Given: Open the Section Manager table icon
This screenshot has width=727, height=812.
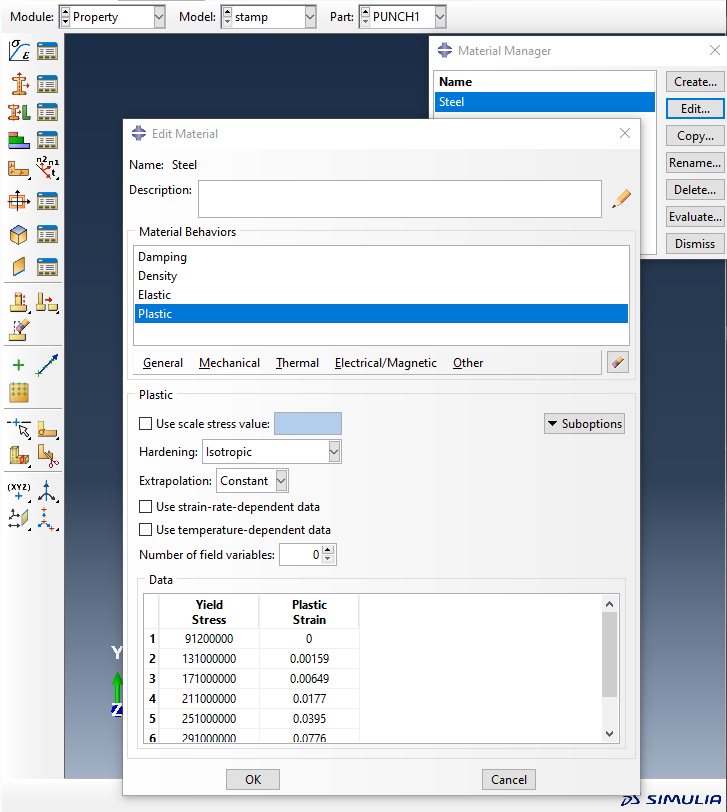Looking at the screenshot, I should pyautogui.click(x=47, y=84).
